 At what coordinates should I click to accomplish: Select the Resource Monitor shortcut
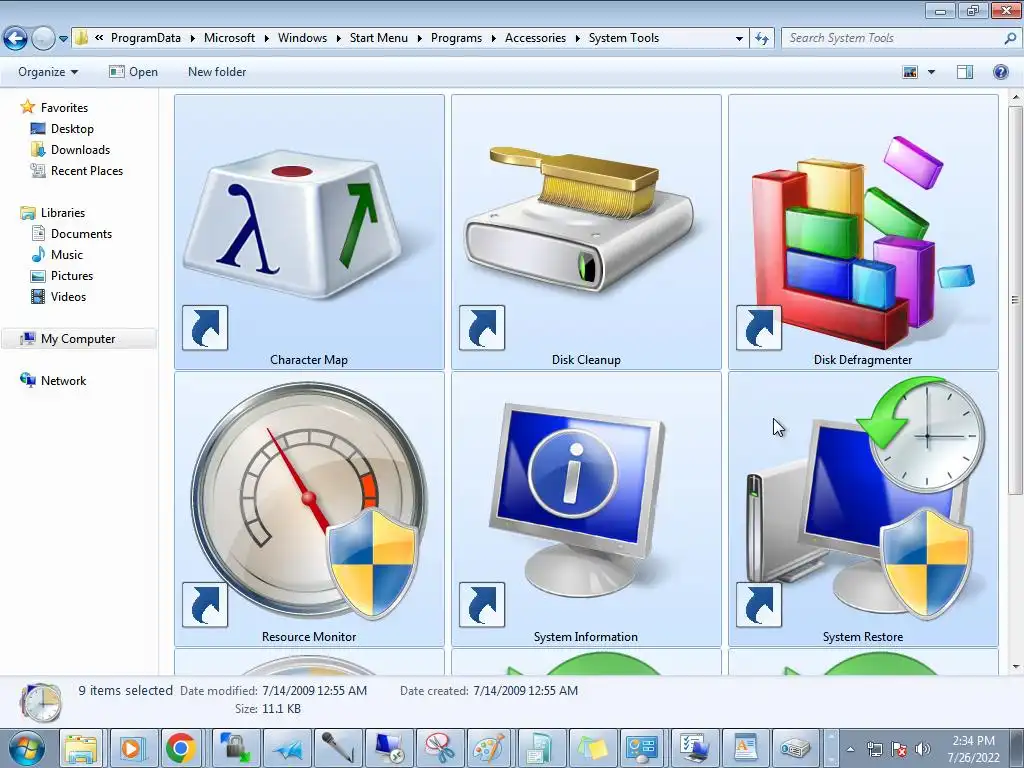click(309, 509)
